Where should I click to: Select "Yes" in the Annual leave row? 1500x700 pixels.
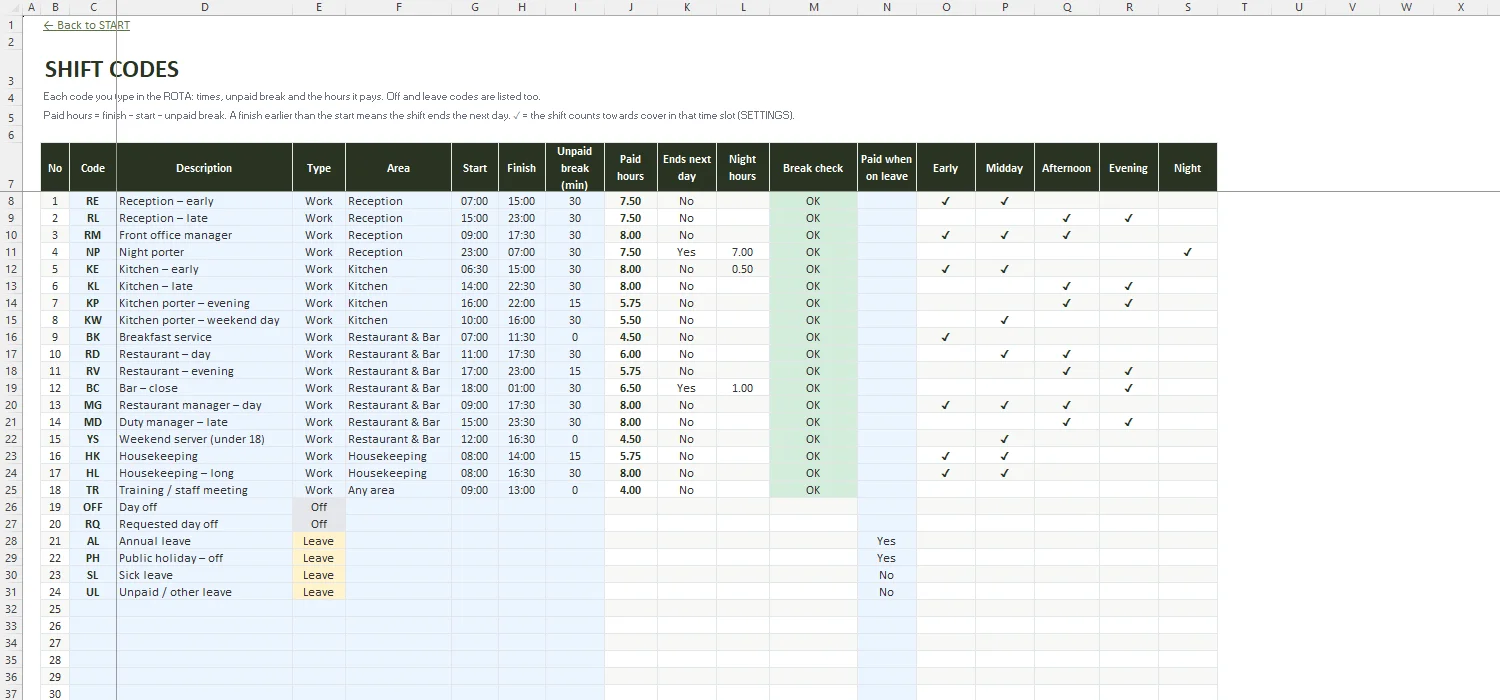[x=886, y=541]
